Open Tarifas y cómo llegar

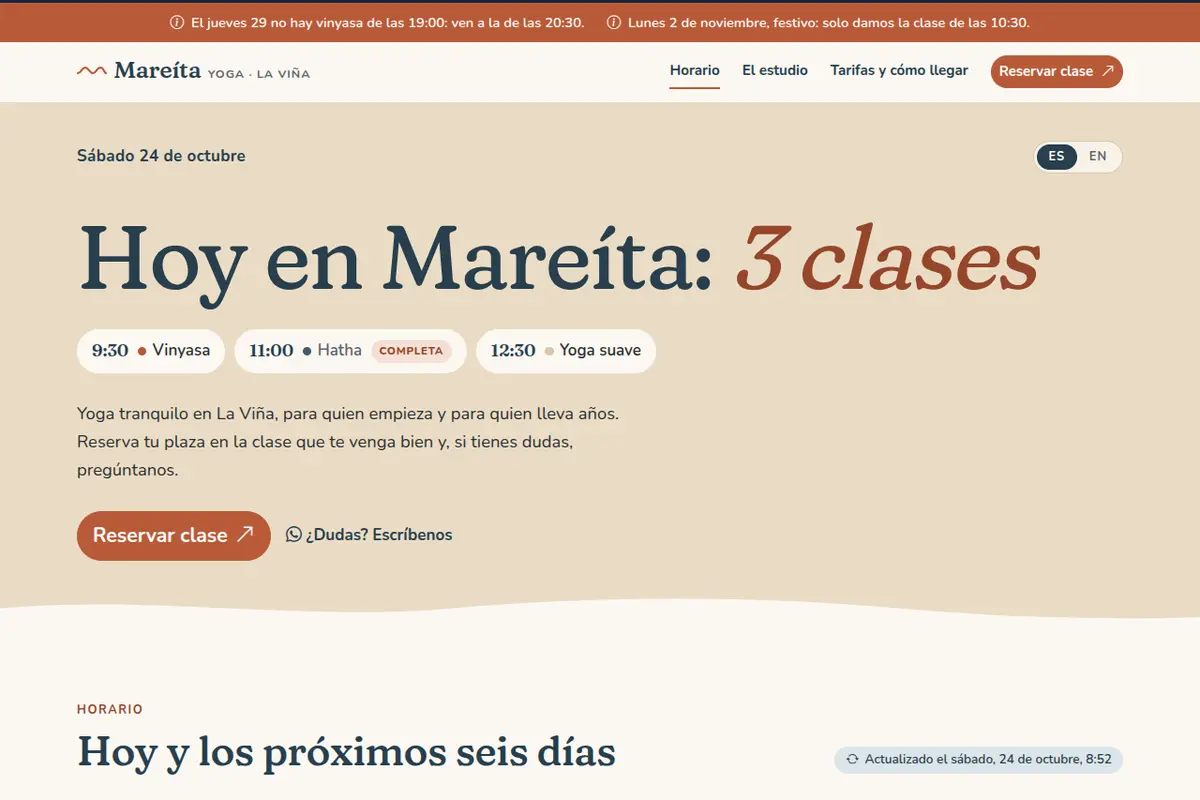899,71
